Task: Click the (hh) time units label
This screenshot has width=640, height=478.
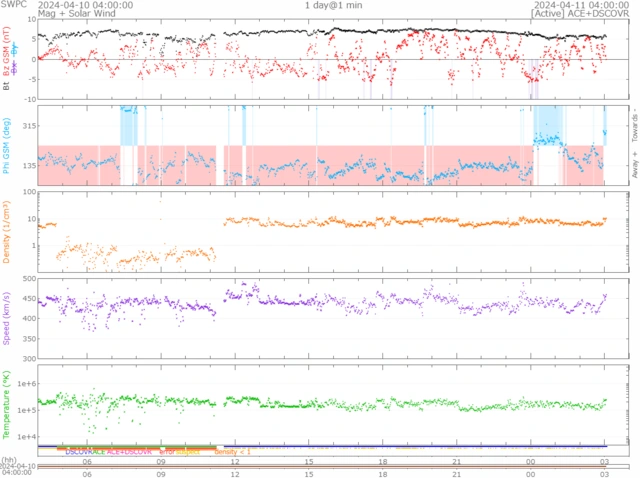Action: (x=9, y=458)
